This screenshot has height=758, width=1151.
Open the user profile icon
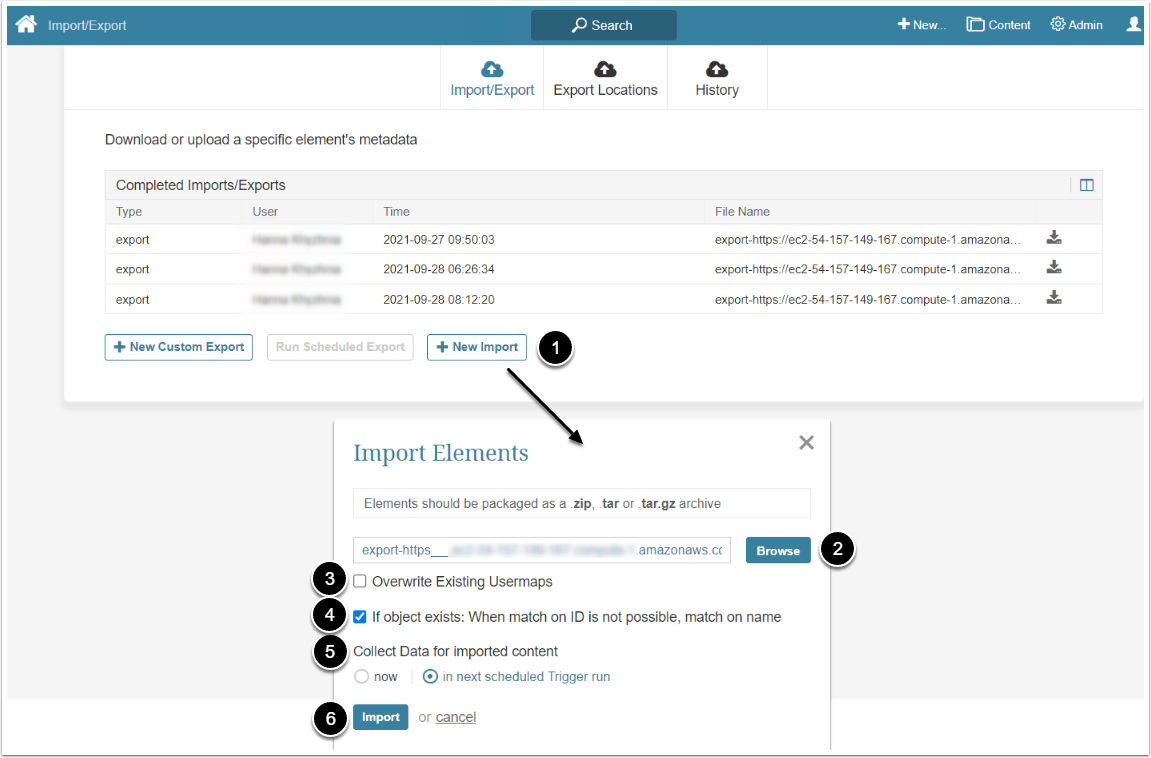point(1133,25)
